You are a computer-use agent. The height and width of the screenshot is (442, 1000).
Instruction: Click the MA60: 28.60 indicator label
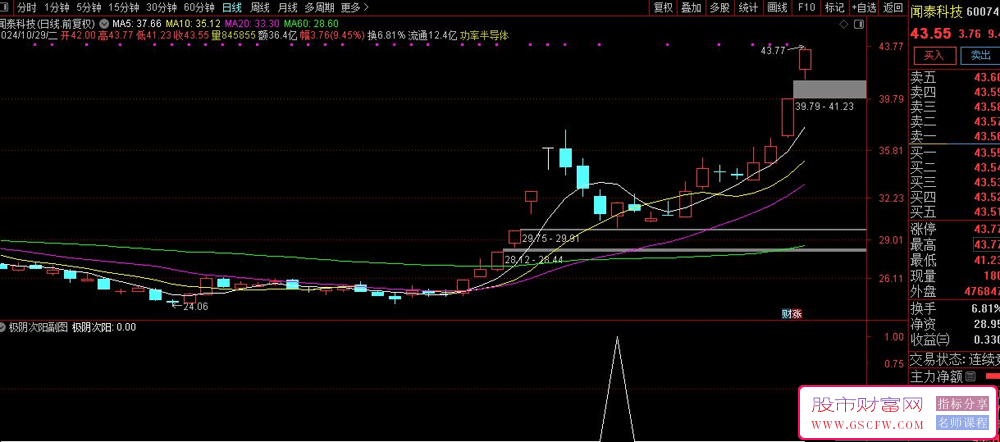click(x=309, y=24)
